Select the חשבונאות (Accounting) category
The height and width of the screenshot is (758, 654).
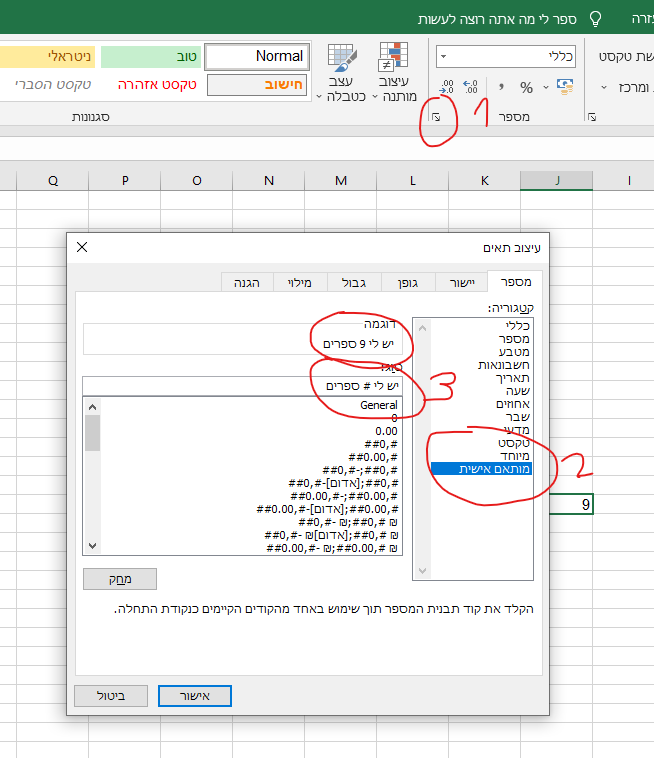click(x=481, y=365)
